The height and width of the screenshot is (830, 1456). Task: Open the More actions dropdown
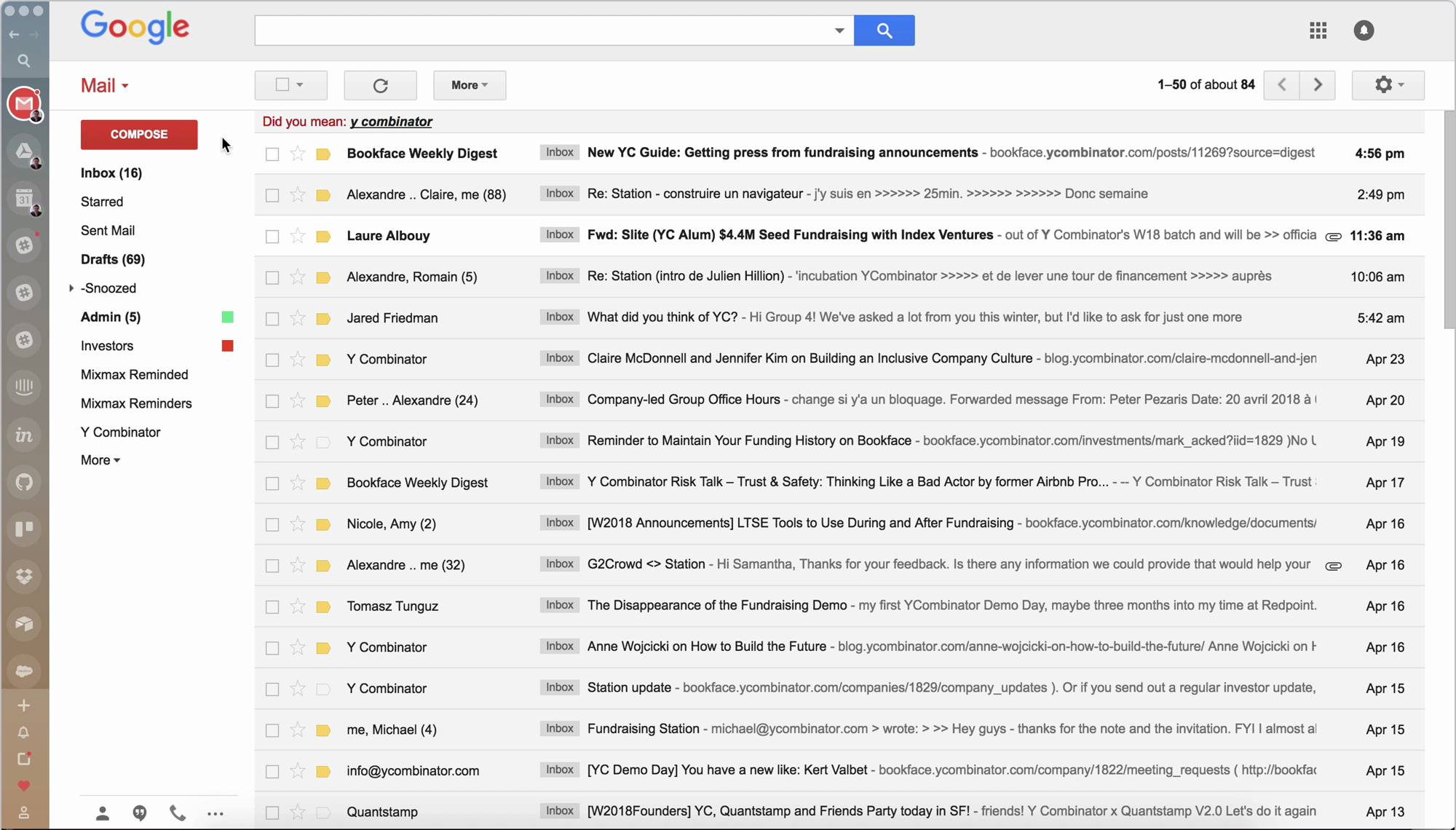(470, 85)
